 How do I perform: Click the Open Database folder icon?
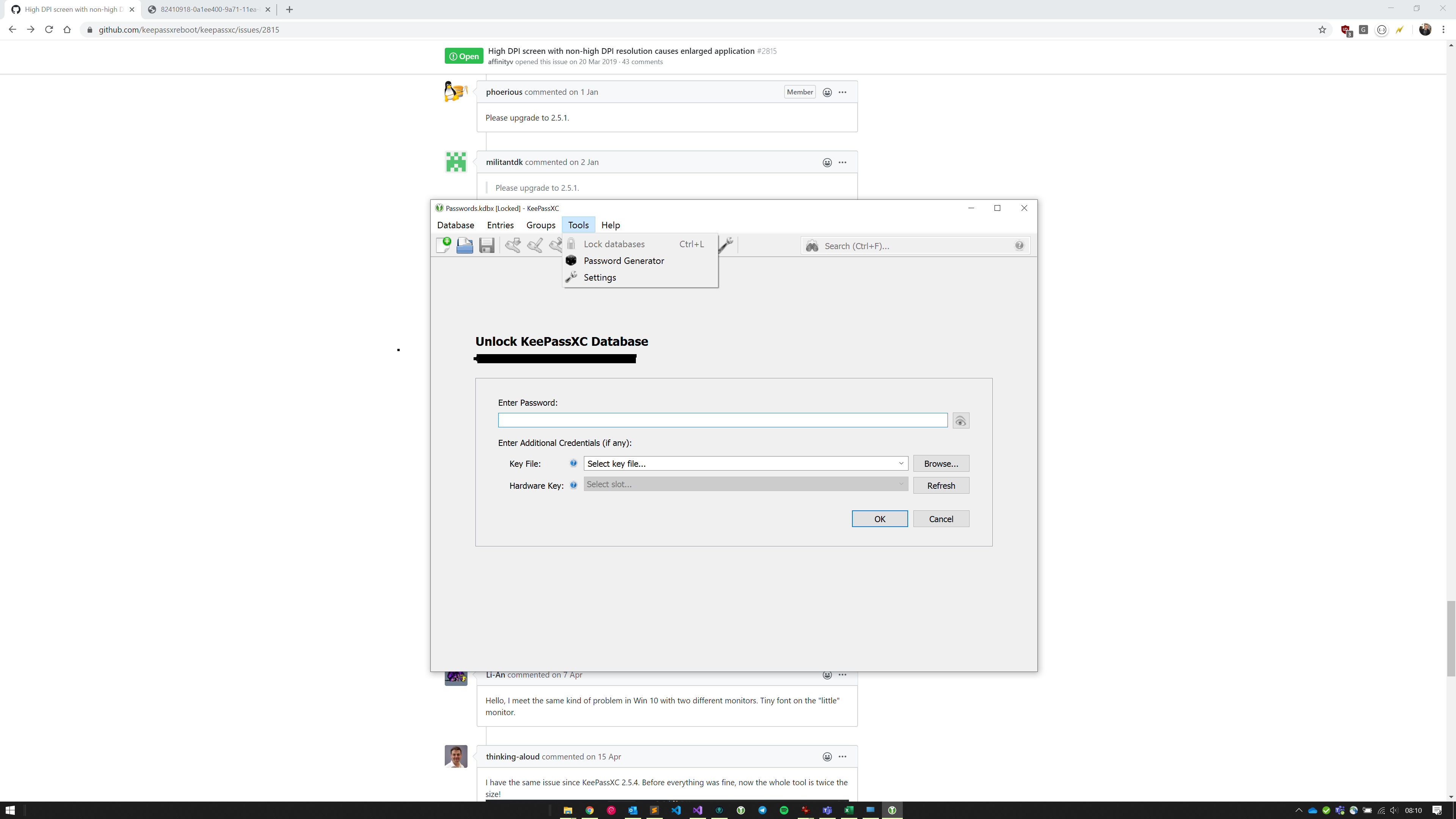pos(464,245)
